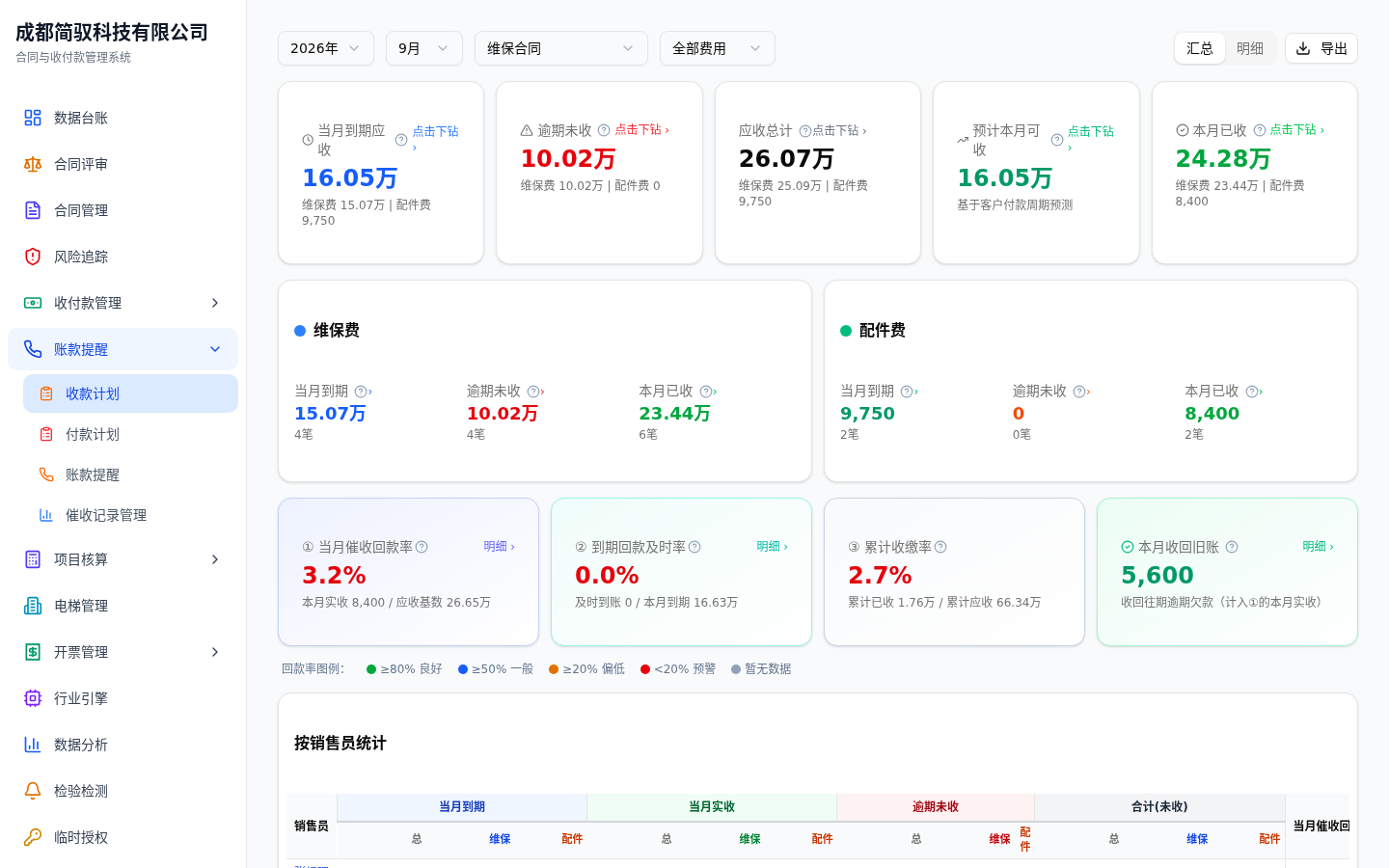Click 当月到期 table column header

click(x=462, y=807)
